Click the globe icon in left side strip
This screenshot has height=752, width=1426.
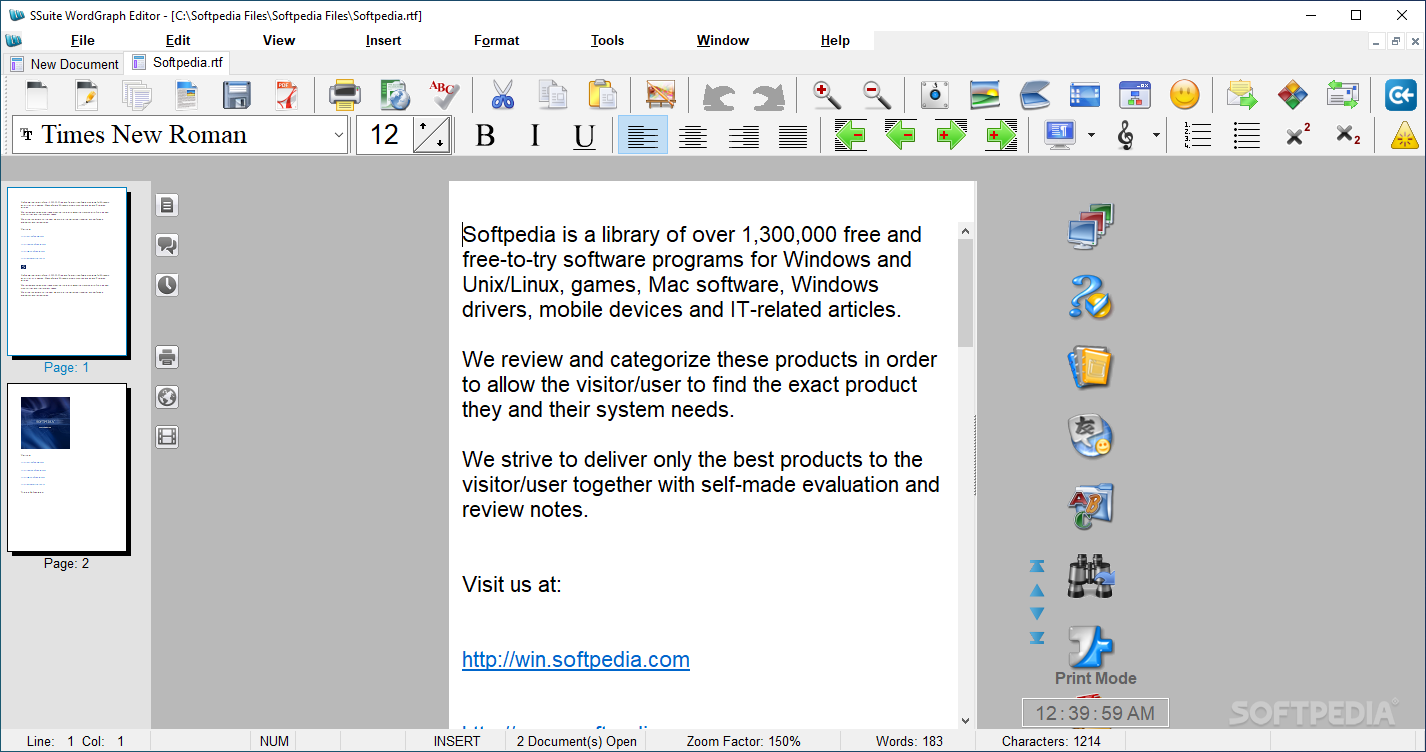coord(167,397)
